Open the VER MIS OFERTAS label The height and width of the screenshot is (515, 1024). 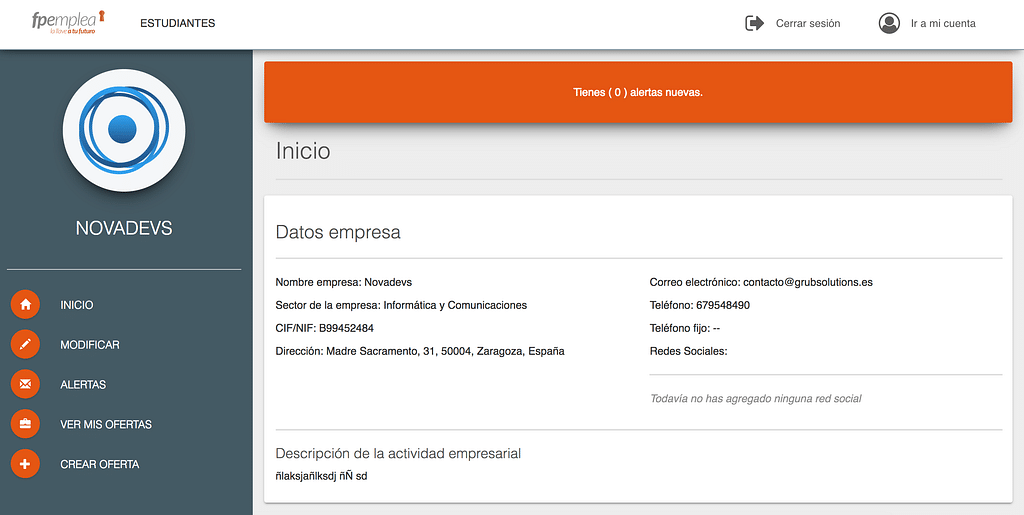[x=106, y=425]
